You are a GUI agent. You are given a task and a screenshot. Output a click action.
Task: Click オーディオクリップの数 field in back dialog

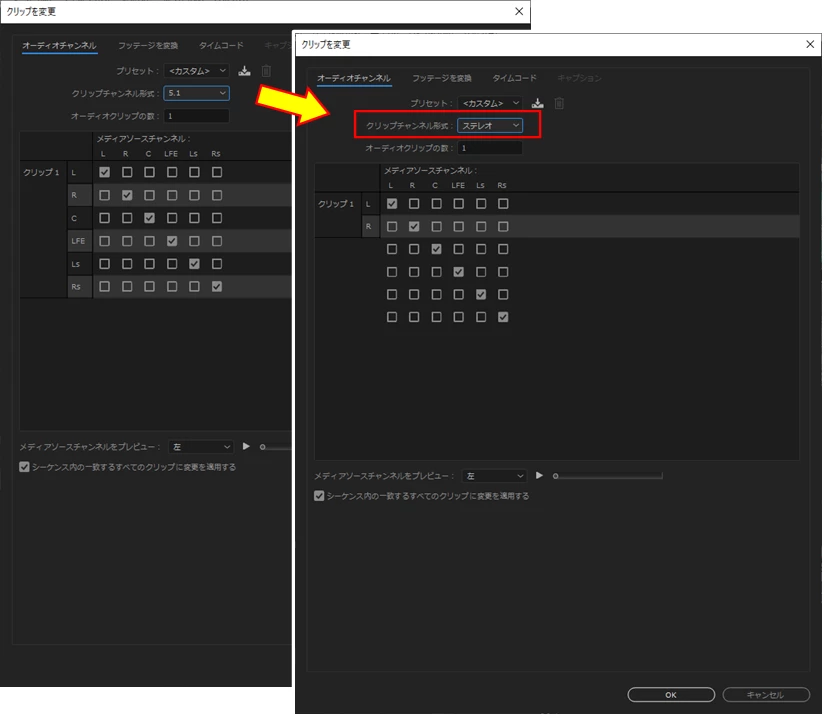[196, 115]
